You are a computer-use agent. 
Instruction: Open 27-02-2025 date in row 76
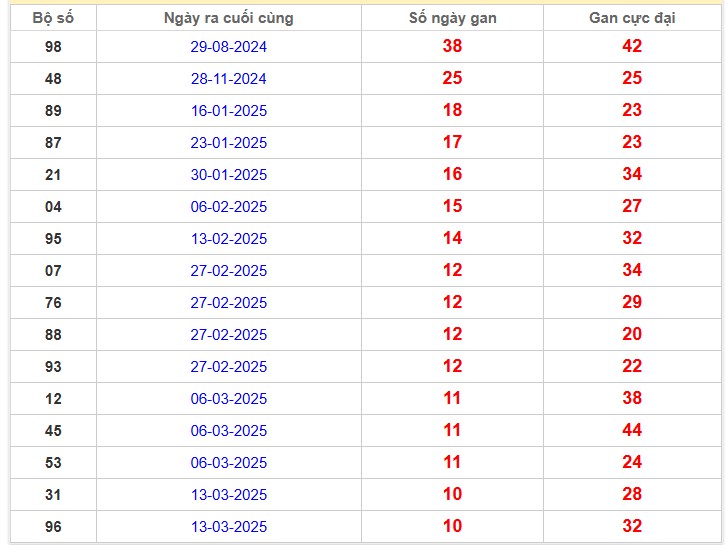[229, 302]
